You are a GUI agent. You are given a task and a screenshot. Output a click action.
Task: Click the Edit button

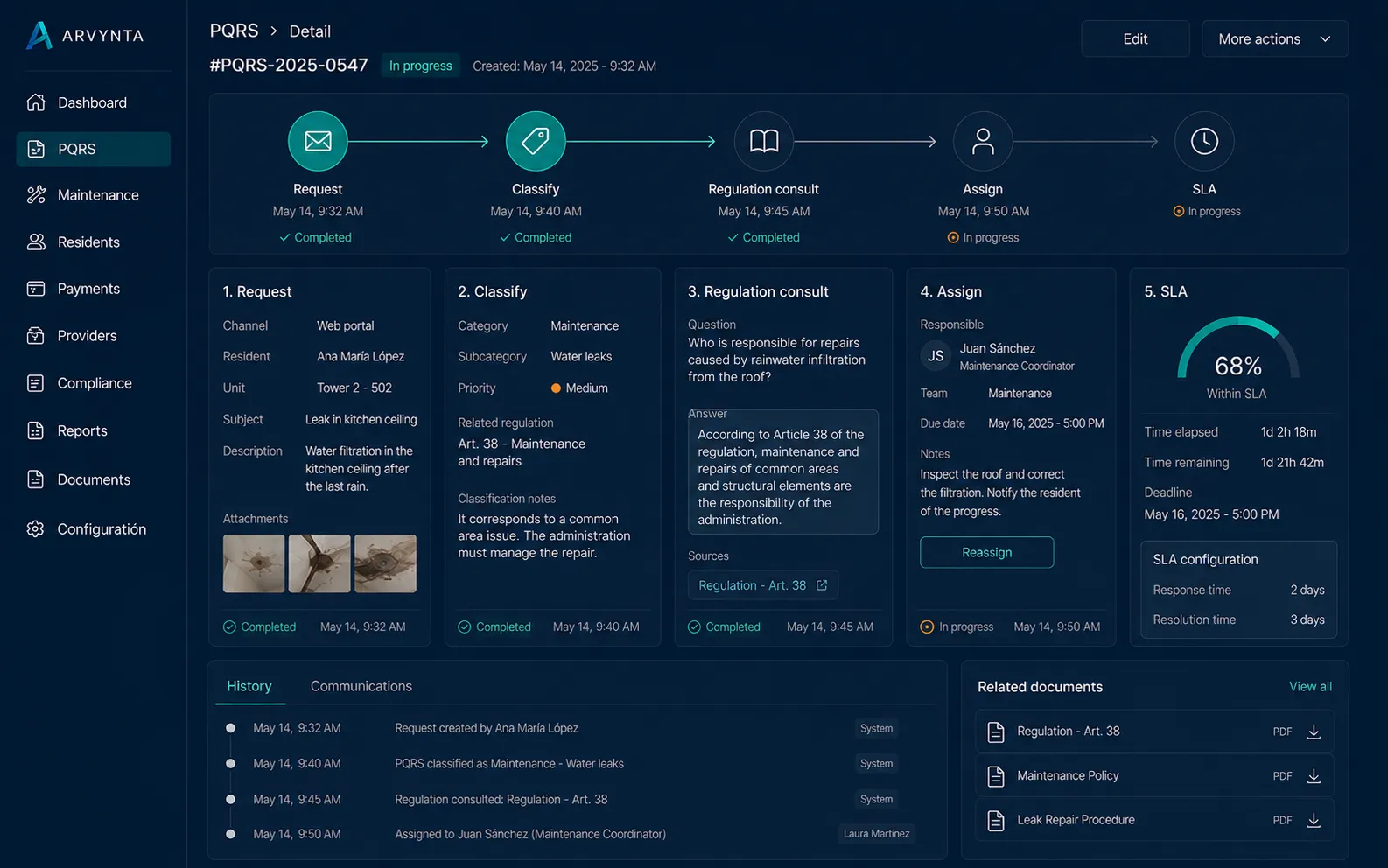point(1135,38)
